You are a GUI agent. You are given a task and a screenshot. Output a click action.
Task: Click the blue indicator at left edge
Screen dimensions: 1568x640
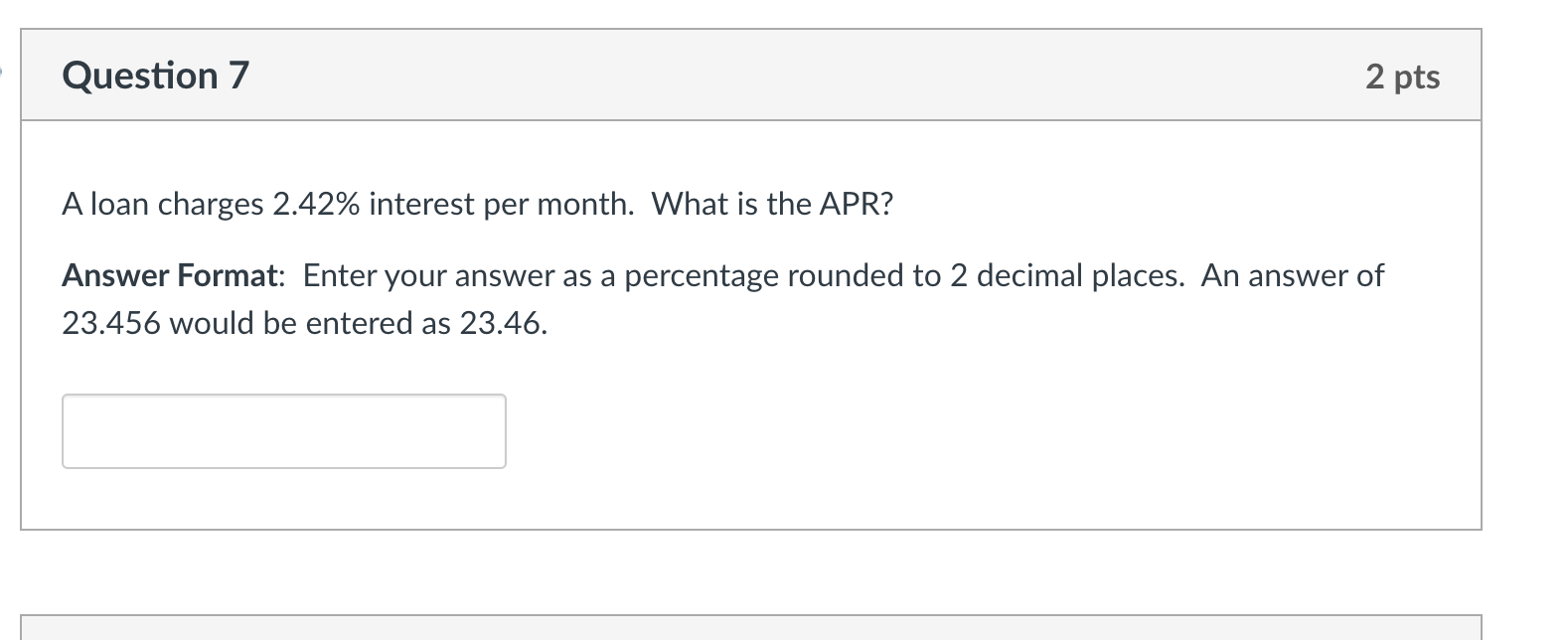pyautogui.click(x=2, y=70)
